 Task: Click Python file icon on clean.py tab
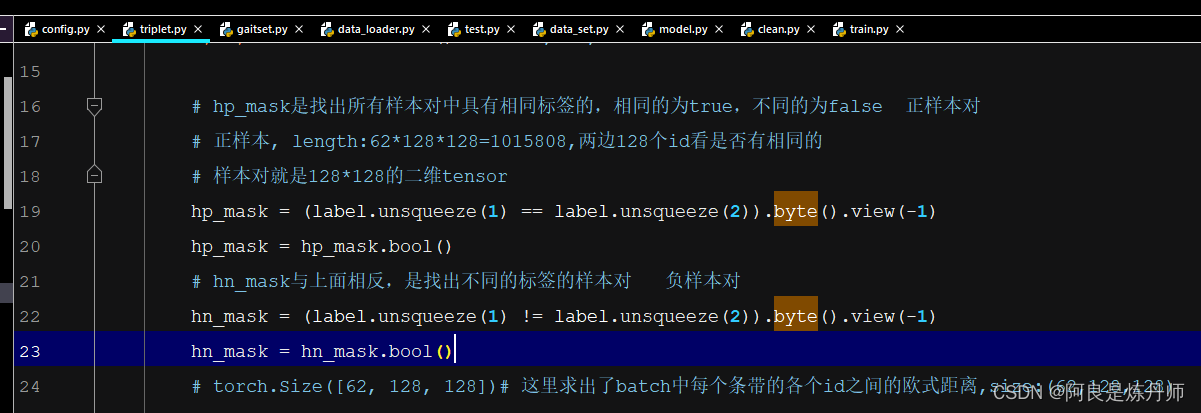(x=746, y=30)
